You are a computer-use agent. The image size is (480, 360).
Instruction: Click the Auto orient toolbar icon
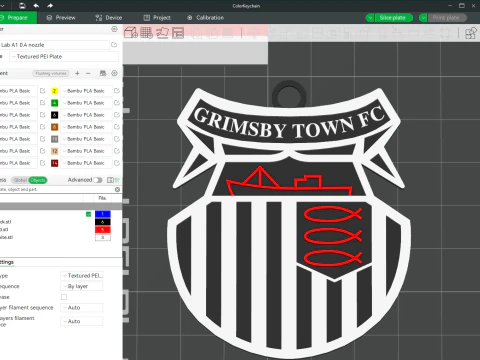coord(162,32)
